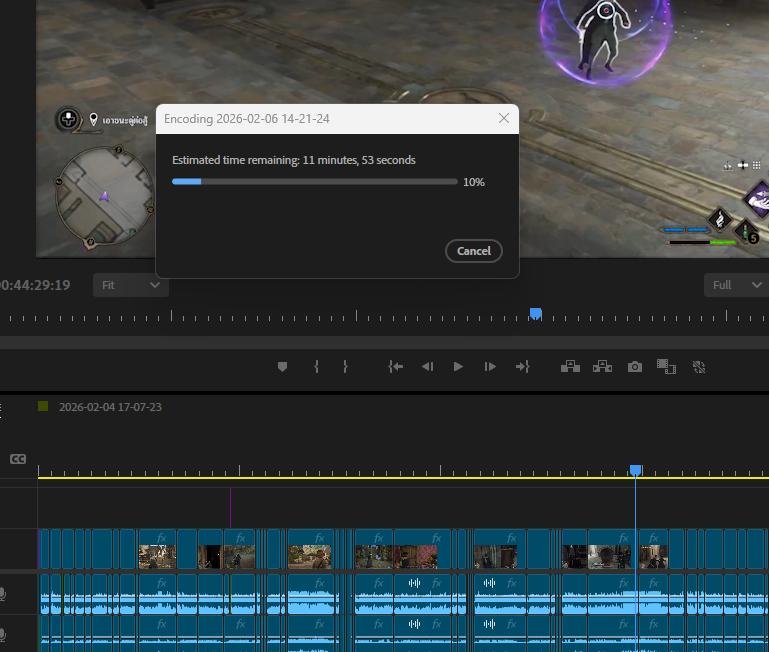Step forward one frame

[x=490, y=366]
